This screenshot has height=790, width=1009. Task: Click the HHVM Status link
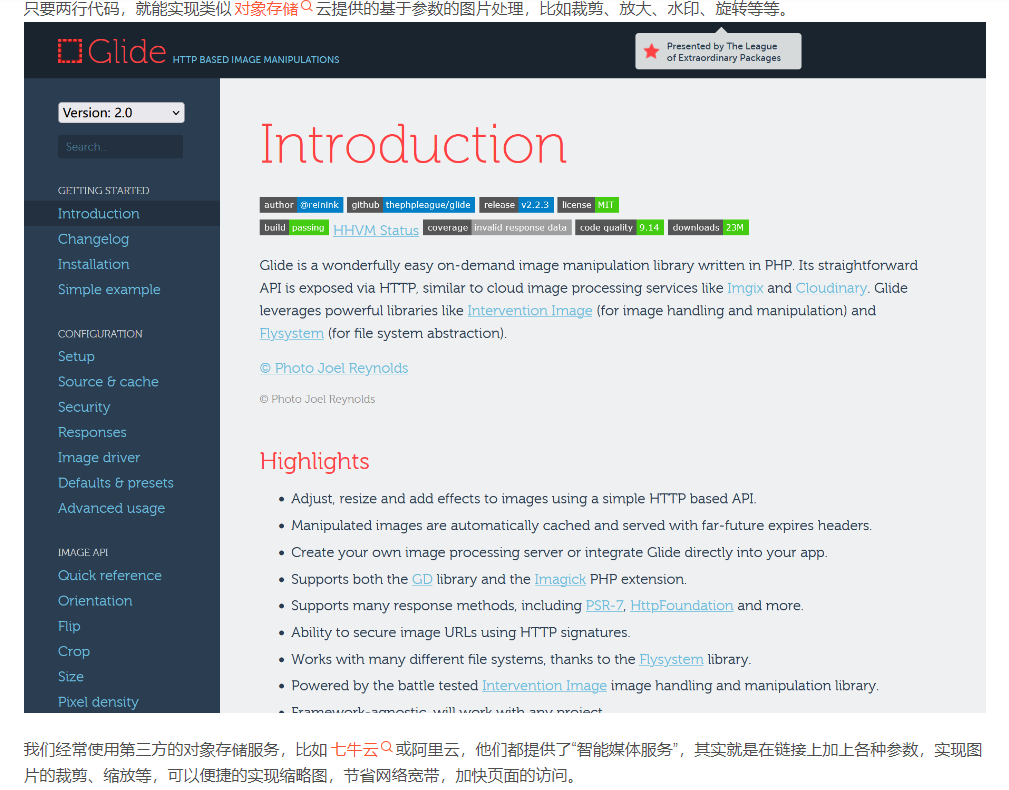(x=376, y=230)
